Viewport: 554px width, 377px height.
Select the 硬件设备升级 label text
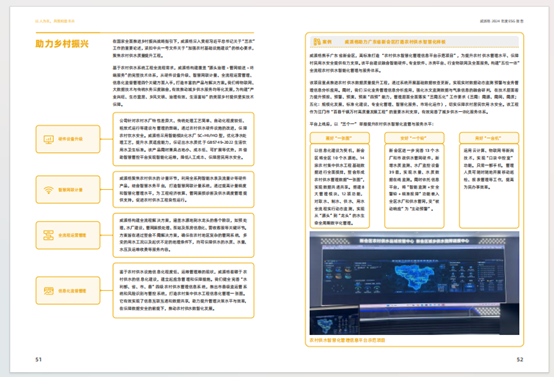tap(70, 139)
